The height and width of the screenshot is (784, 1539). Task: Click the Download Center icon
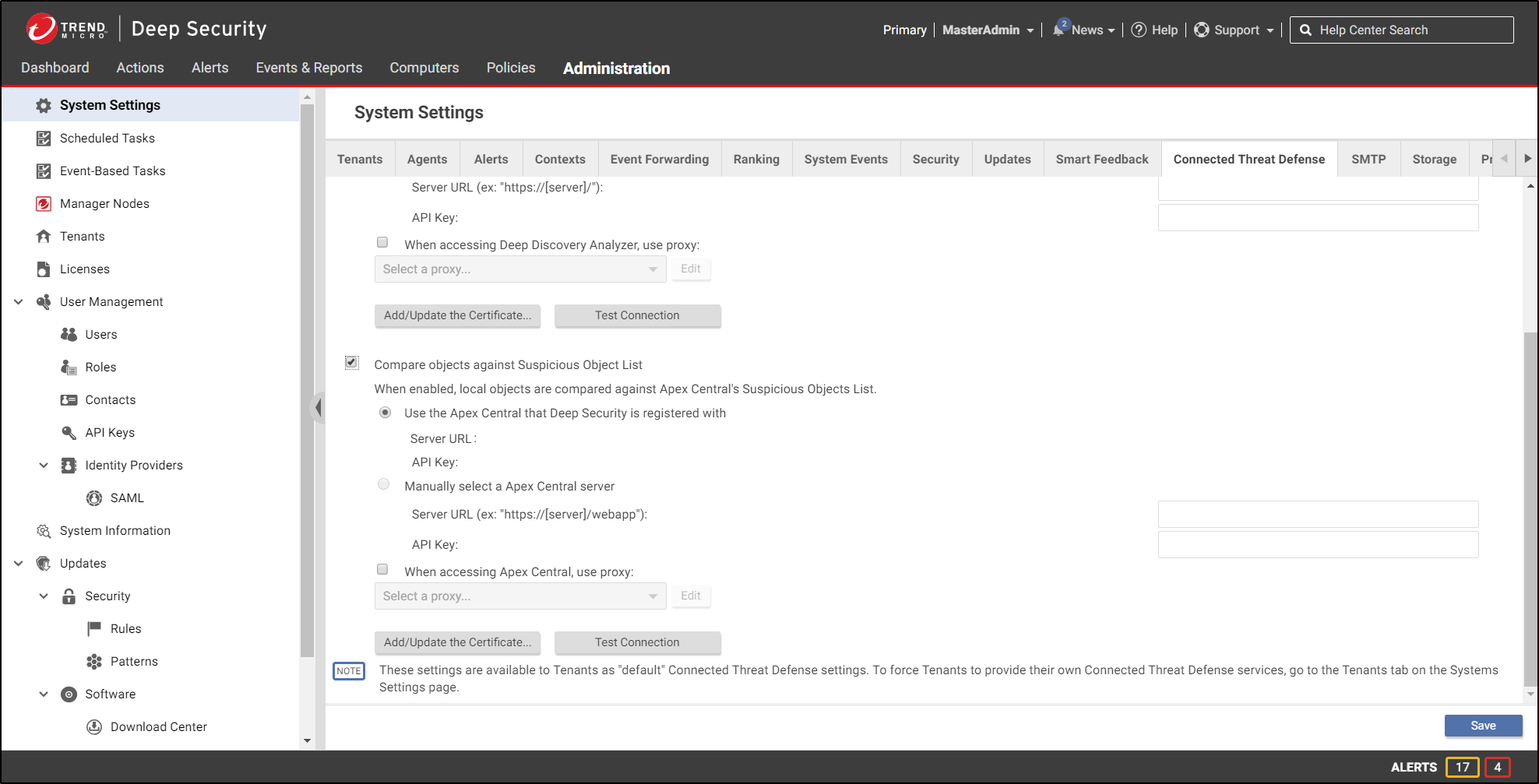pos(94,727)
